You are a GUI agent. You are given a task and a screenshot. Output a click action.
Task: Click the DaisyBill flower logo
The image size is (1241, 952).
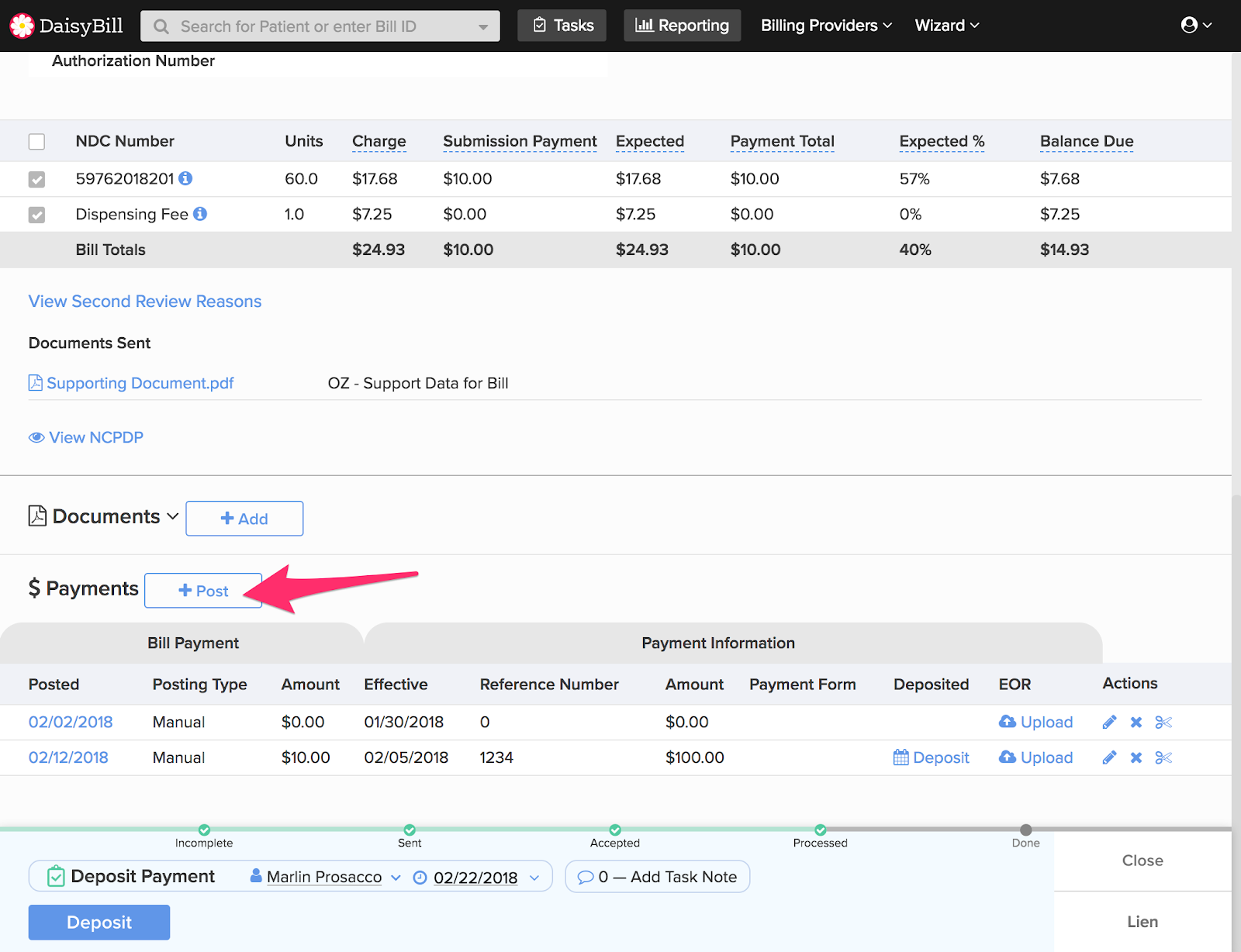(x=22, y=26)
